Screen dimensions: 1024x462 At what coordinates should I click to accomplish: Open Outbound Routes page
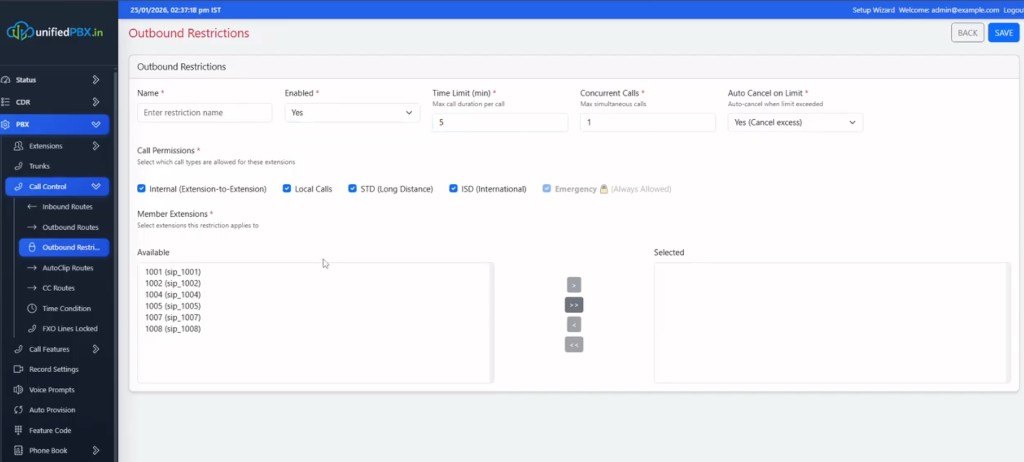click(x=71, y=227)
